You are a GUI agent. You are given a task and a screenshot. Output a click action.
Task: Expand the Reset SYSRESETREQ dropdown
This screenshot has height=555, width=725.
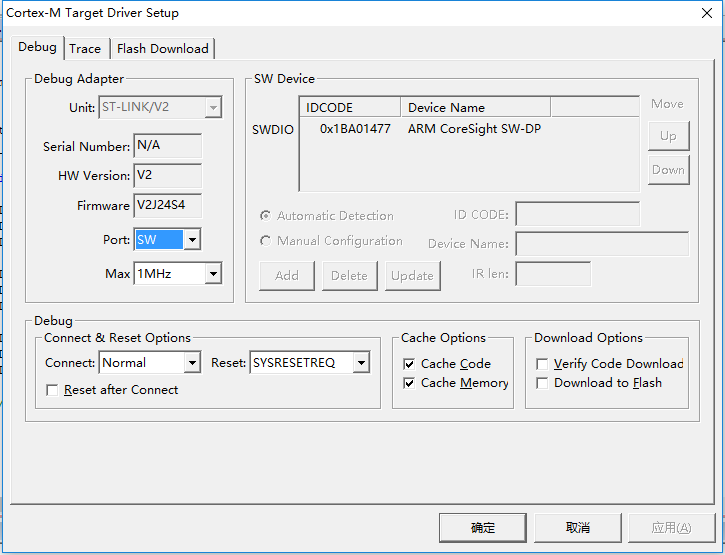click(361, 363)
